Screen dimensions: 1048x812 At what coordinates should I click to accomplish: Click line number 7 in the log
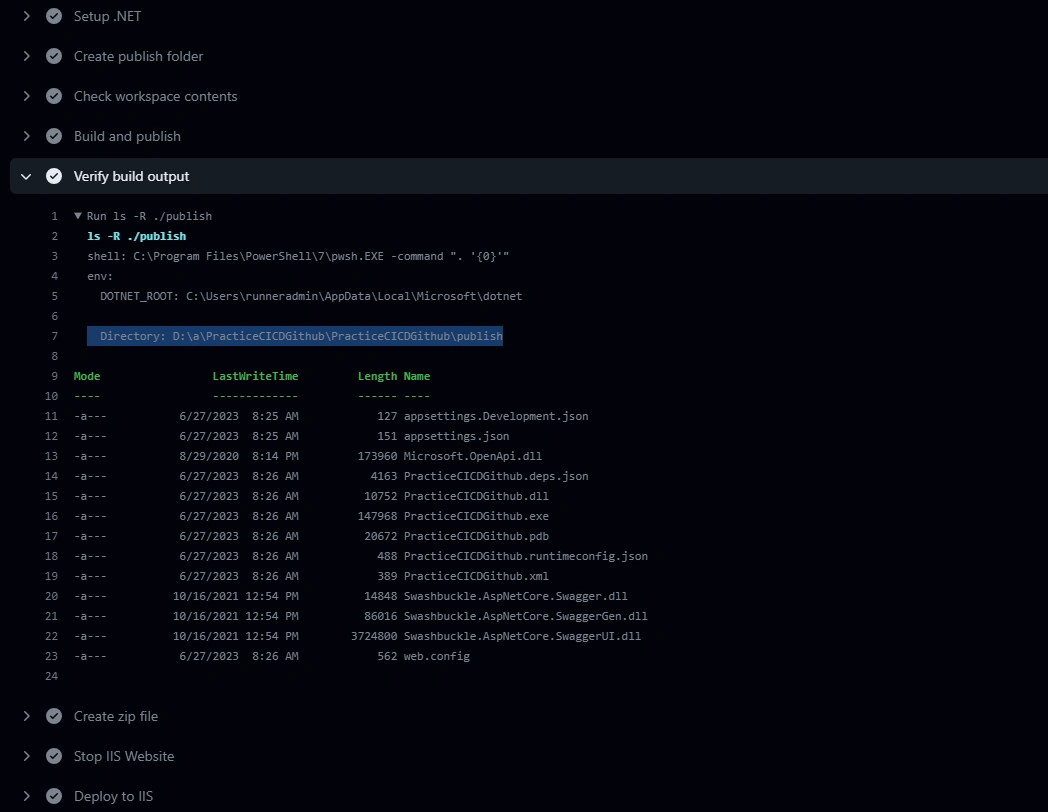point(54,336)
